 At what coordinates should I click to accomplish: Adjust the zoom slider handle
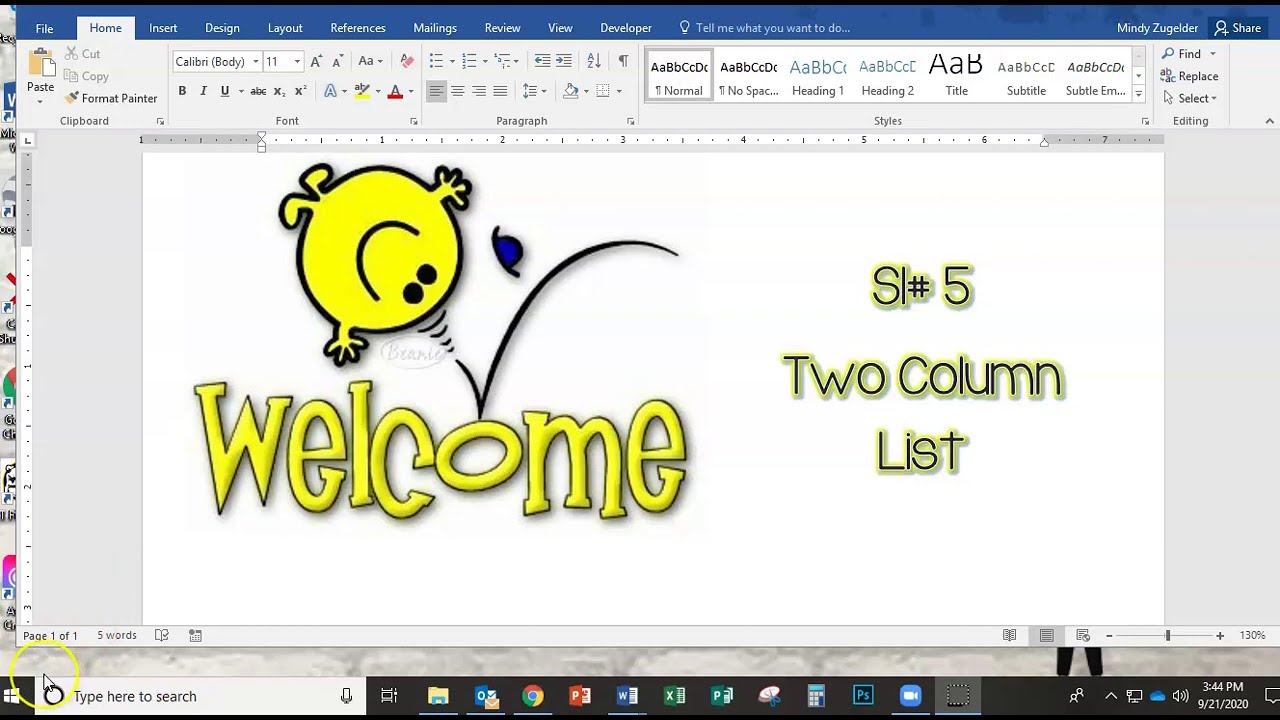(1167, 636)
